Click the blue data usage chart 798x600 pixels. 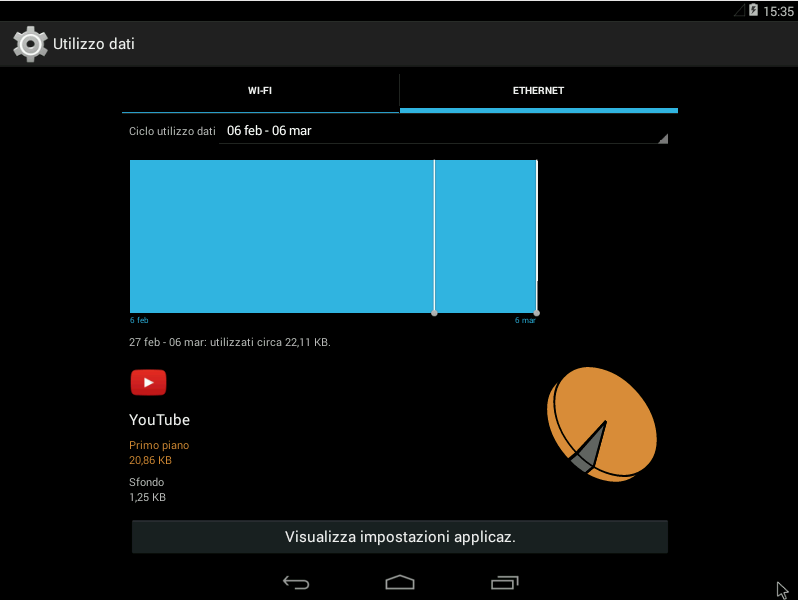[333, 236]
